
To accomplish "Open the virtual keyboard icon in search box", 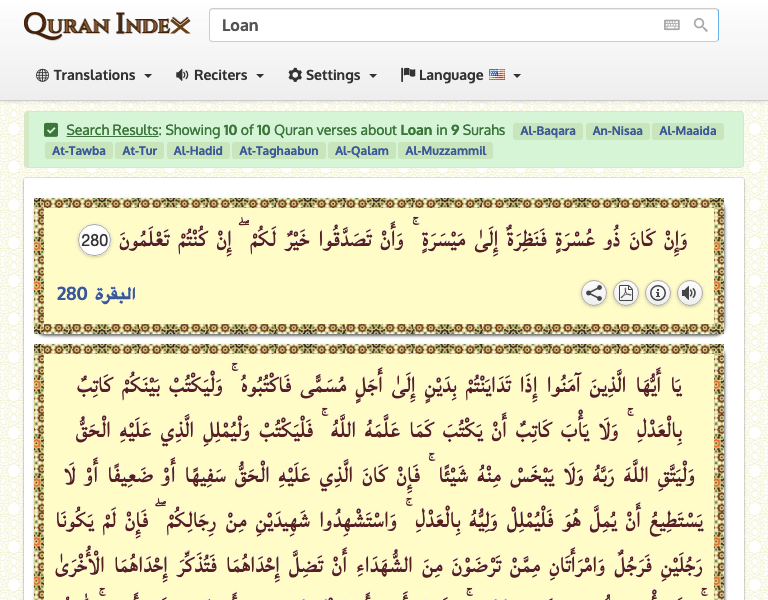I will [671, 25].
